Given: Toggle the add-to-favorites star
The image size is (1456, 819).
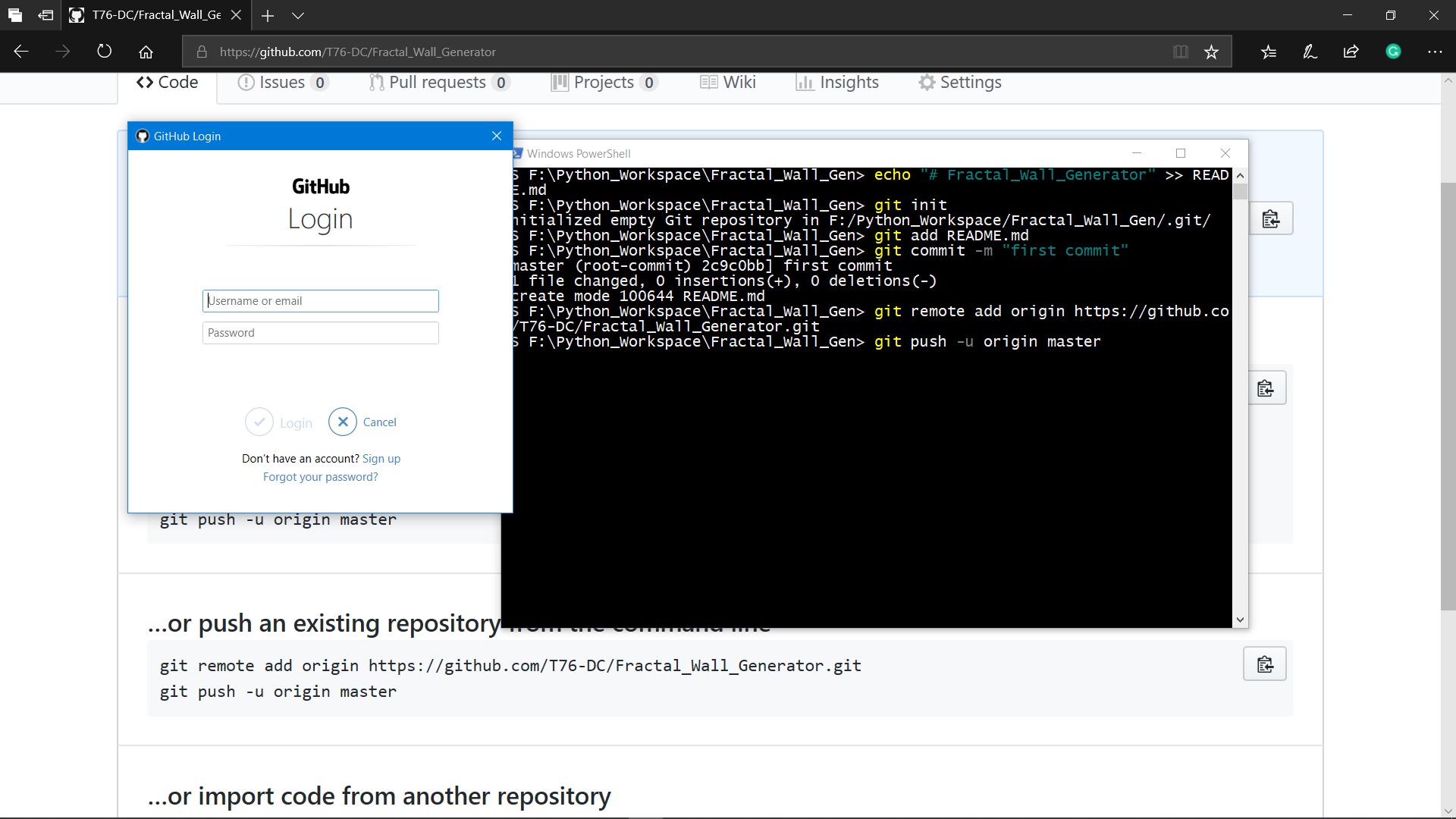Looking at the screenshot, I should [1211, 51].
